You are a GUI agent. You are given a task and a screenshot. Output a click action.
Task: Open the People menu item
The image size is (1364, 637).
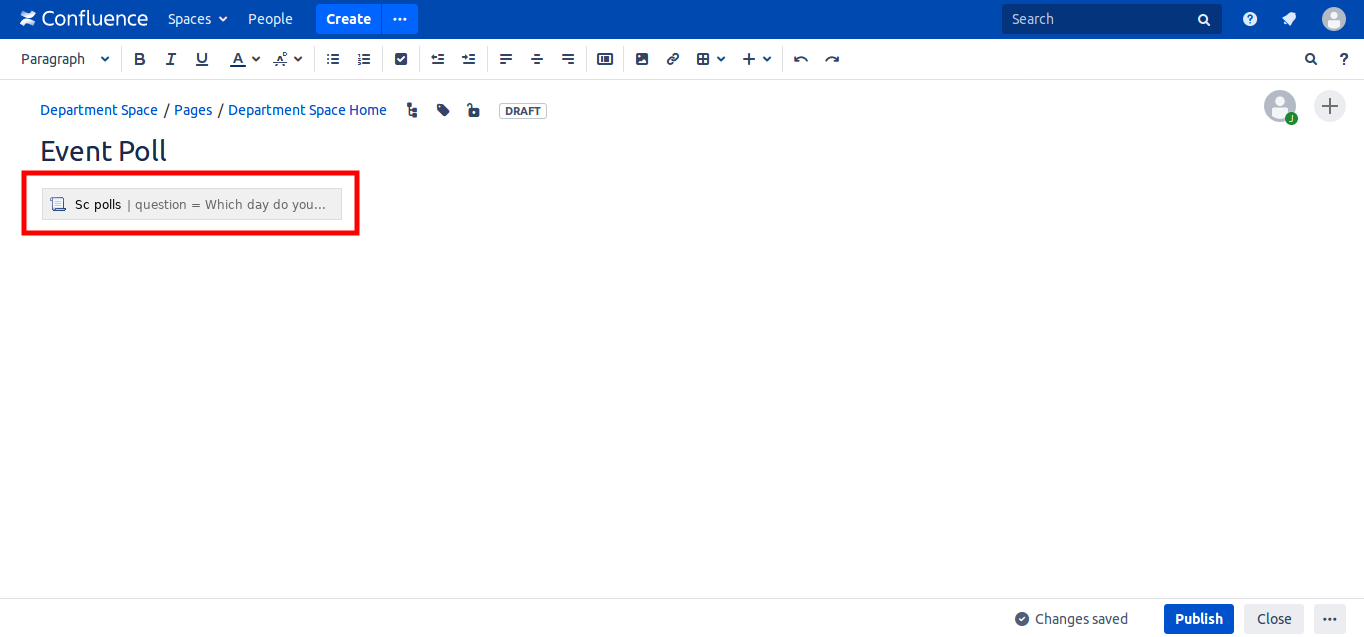click(x=270, y=19)
